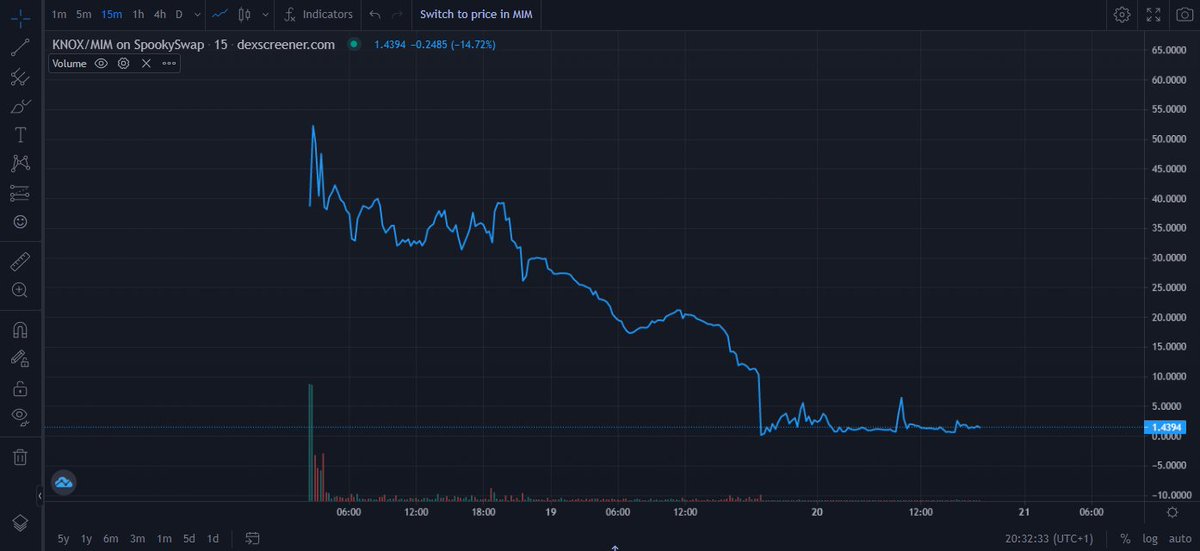Select the ruler measure tool
Viewport: 1200px width, 551px height.
(x=19, y=261)
